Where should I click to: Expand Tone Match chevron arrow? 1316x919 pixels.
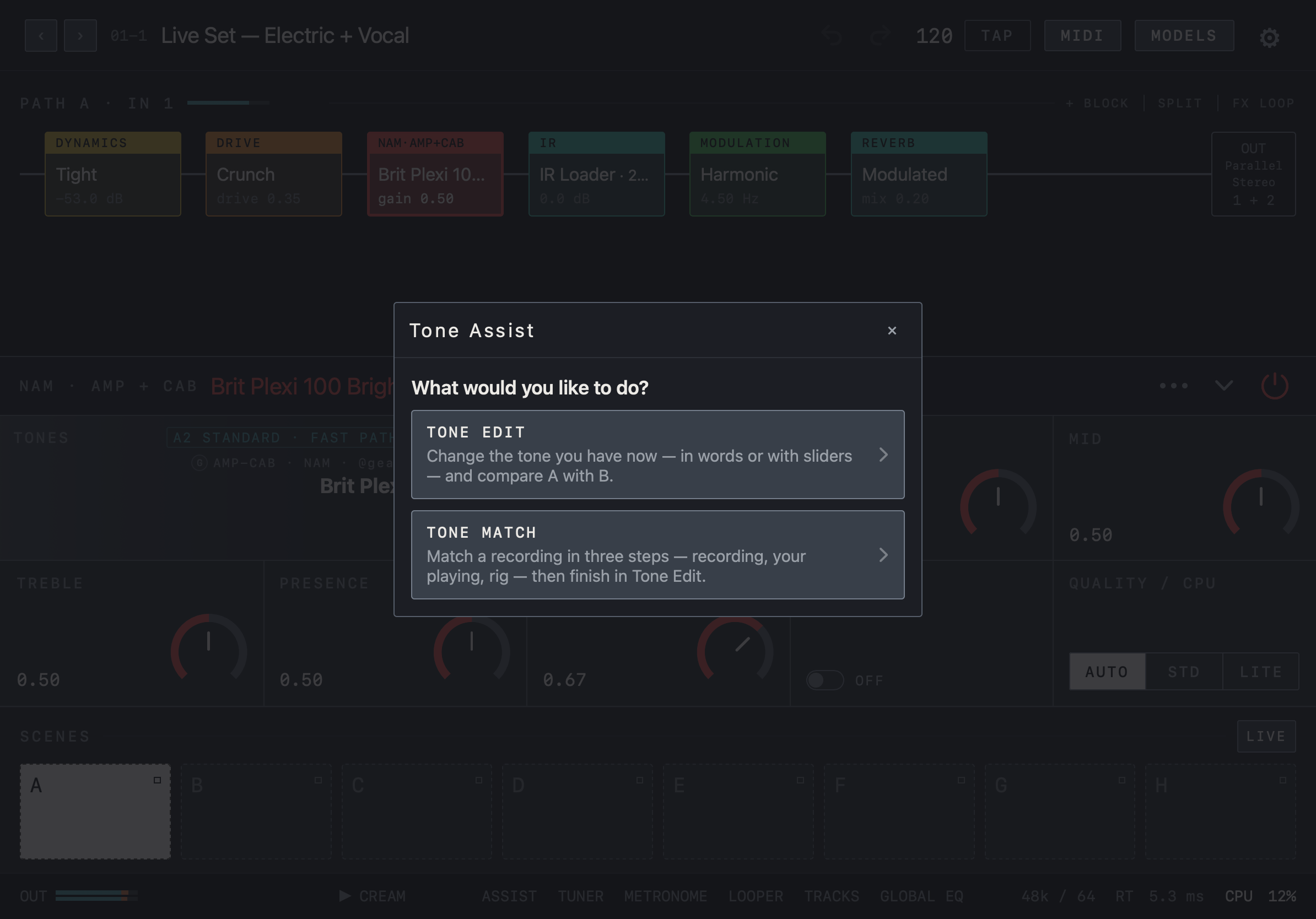[x=883, y=555]
